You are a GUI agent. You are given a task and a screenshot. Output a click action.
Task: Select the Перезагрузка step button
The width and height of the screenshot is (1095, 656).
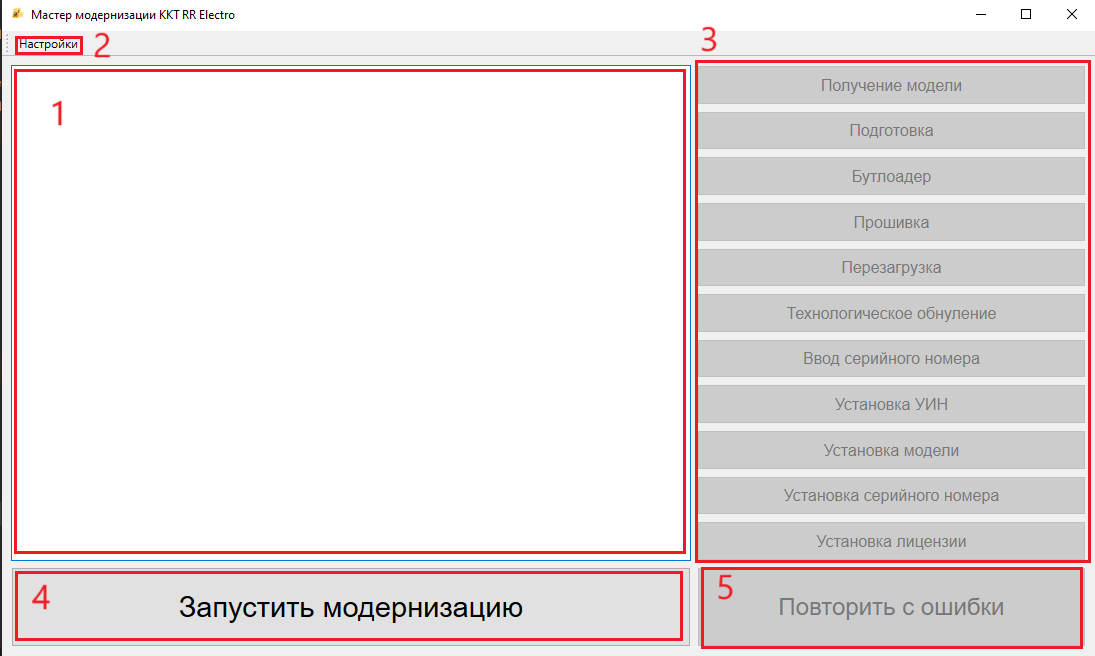(x=890, y=267)
